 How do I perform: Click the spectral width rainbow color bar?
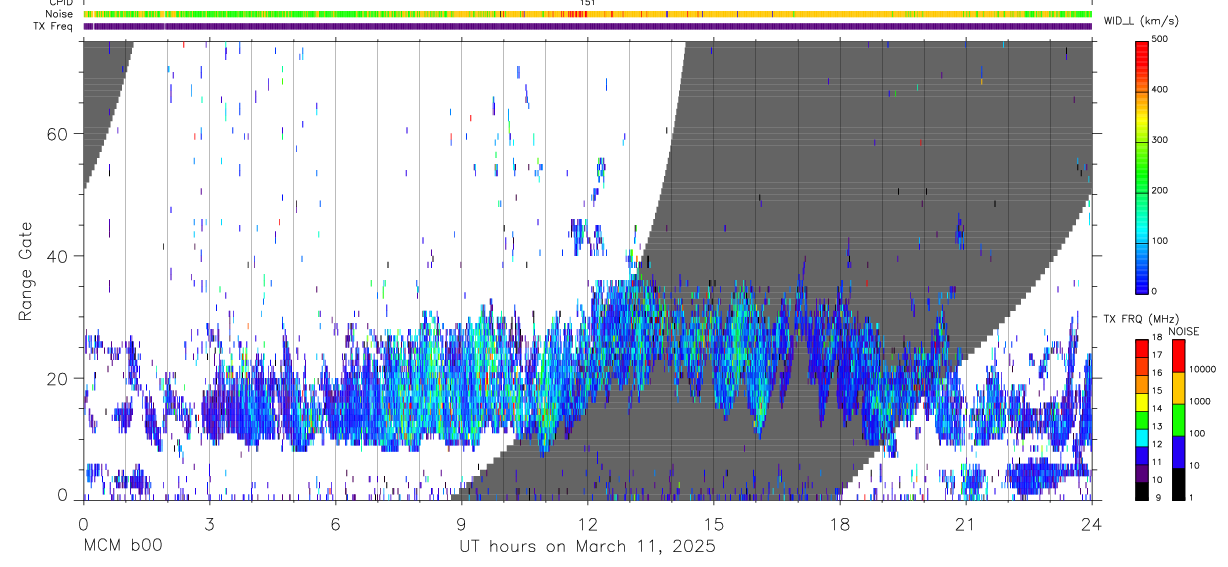[1142, 166]
